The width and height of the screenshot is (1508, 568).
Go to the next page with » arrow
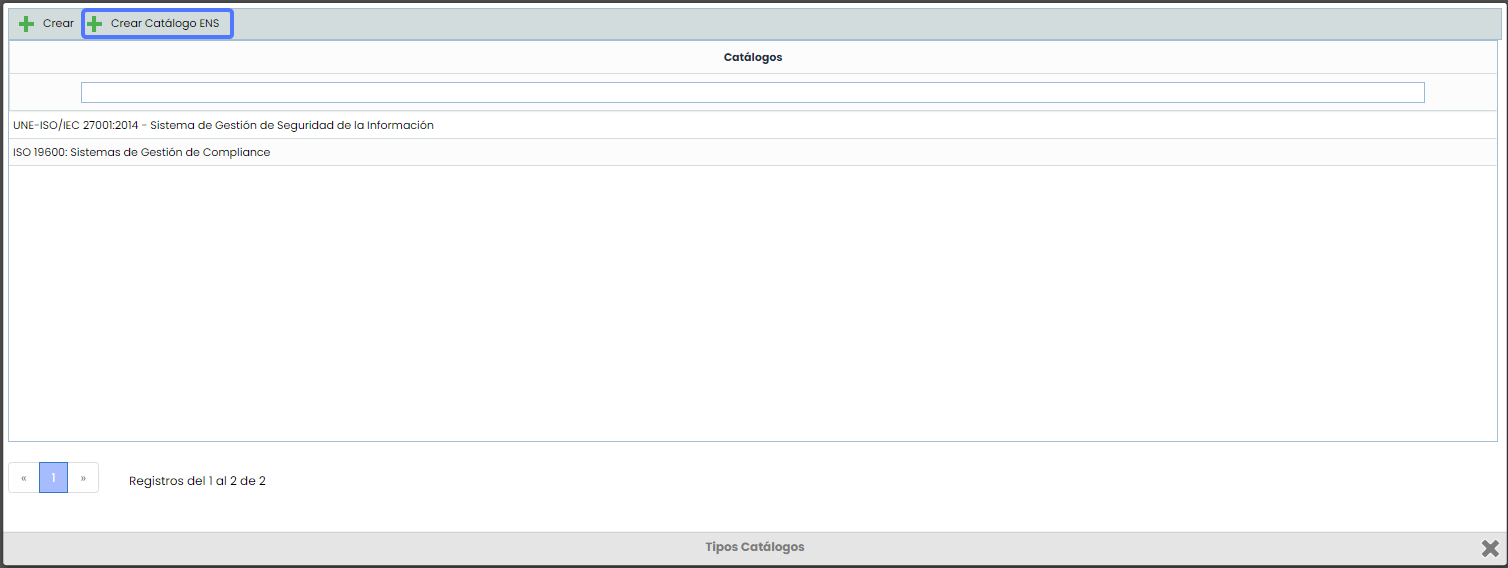(x=83, y=478)
